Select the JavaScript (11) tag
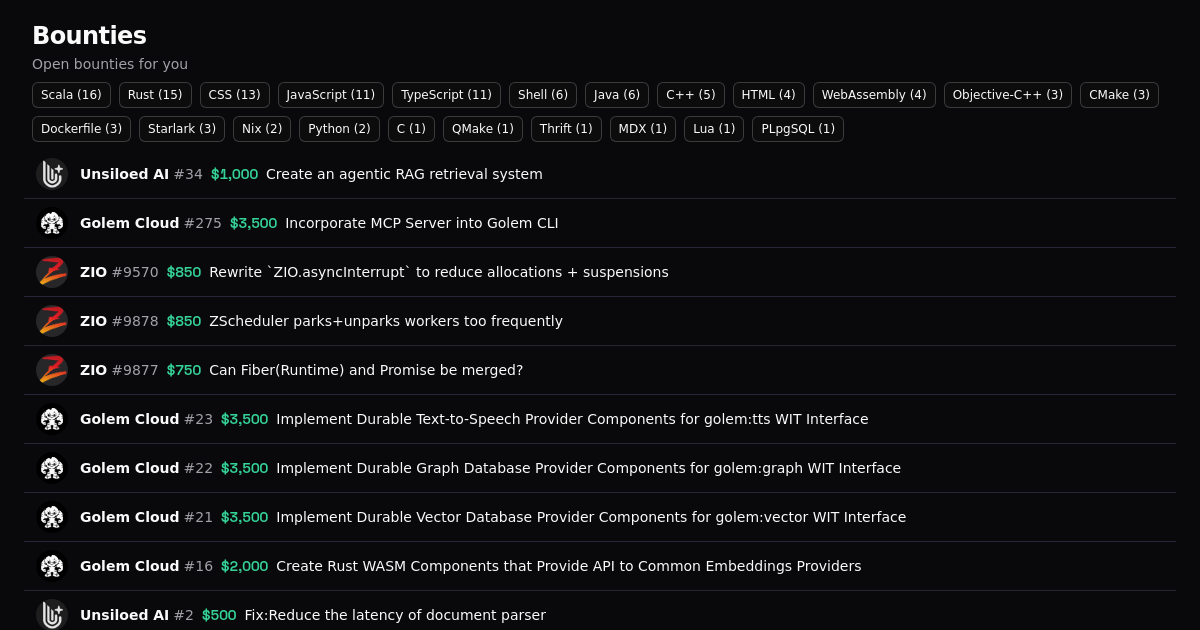This screenshot has width=1200, height=630. point(331,95)
